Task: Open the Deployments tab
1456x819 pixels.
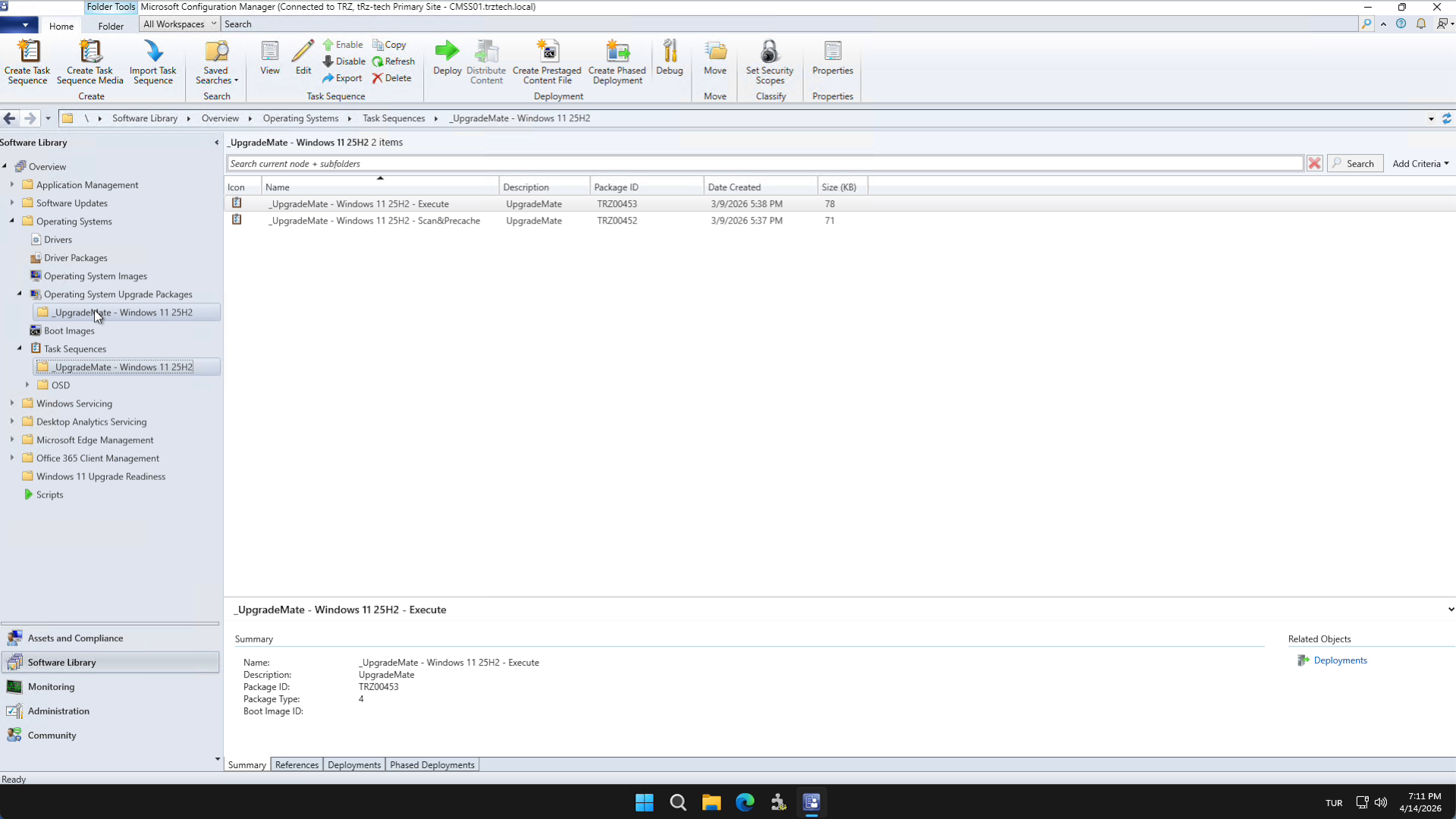Action: click(x=354, y=765)
